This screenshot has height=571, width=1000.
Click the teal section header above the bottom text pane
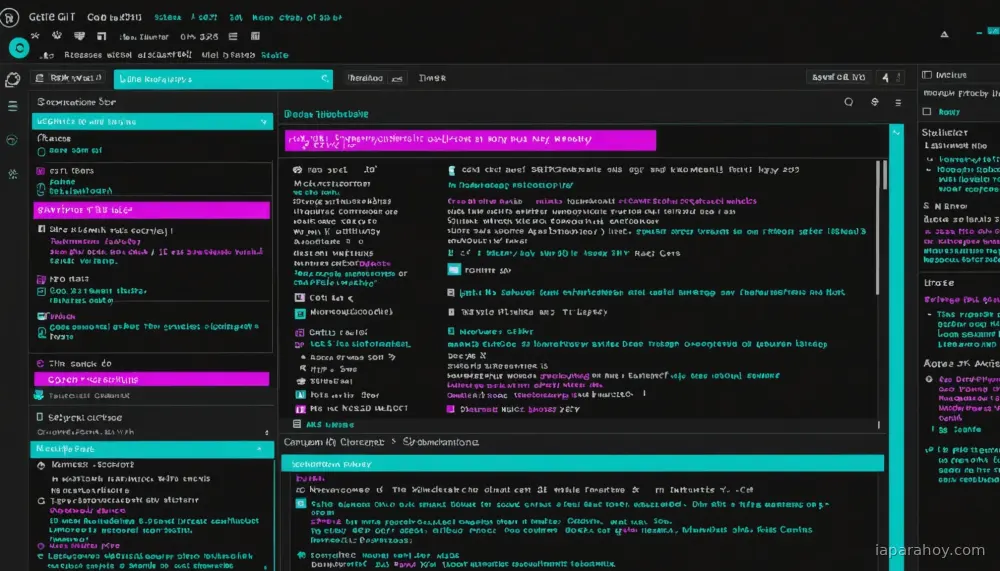pyautogui.click(x=582, y=464)
